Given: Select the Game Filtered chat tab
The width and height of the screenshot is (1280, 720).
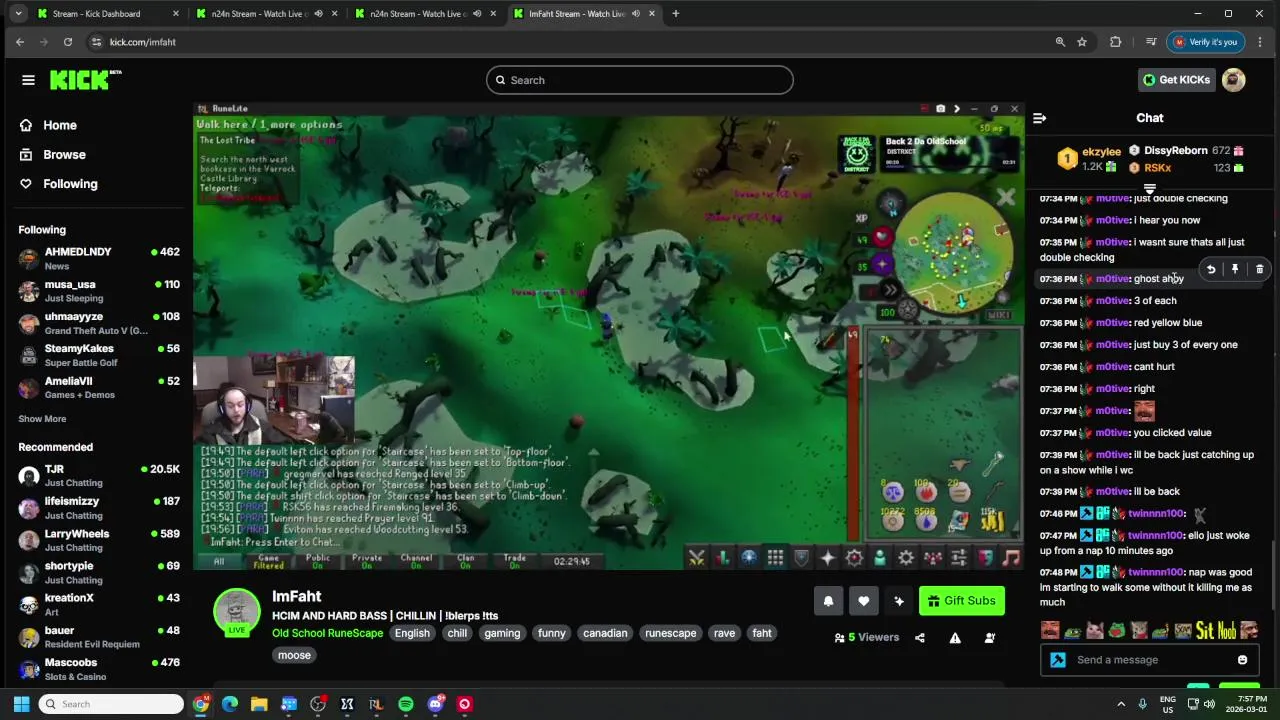Looking at the screenshot, I should tap(268, 561).
